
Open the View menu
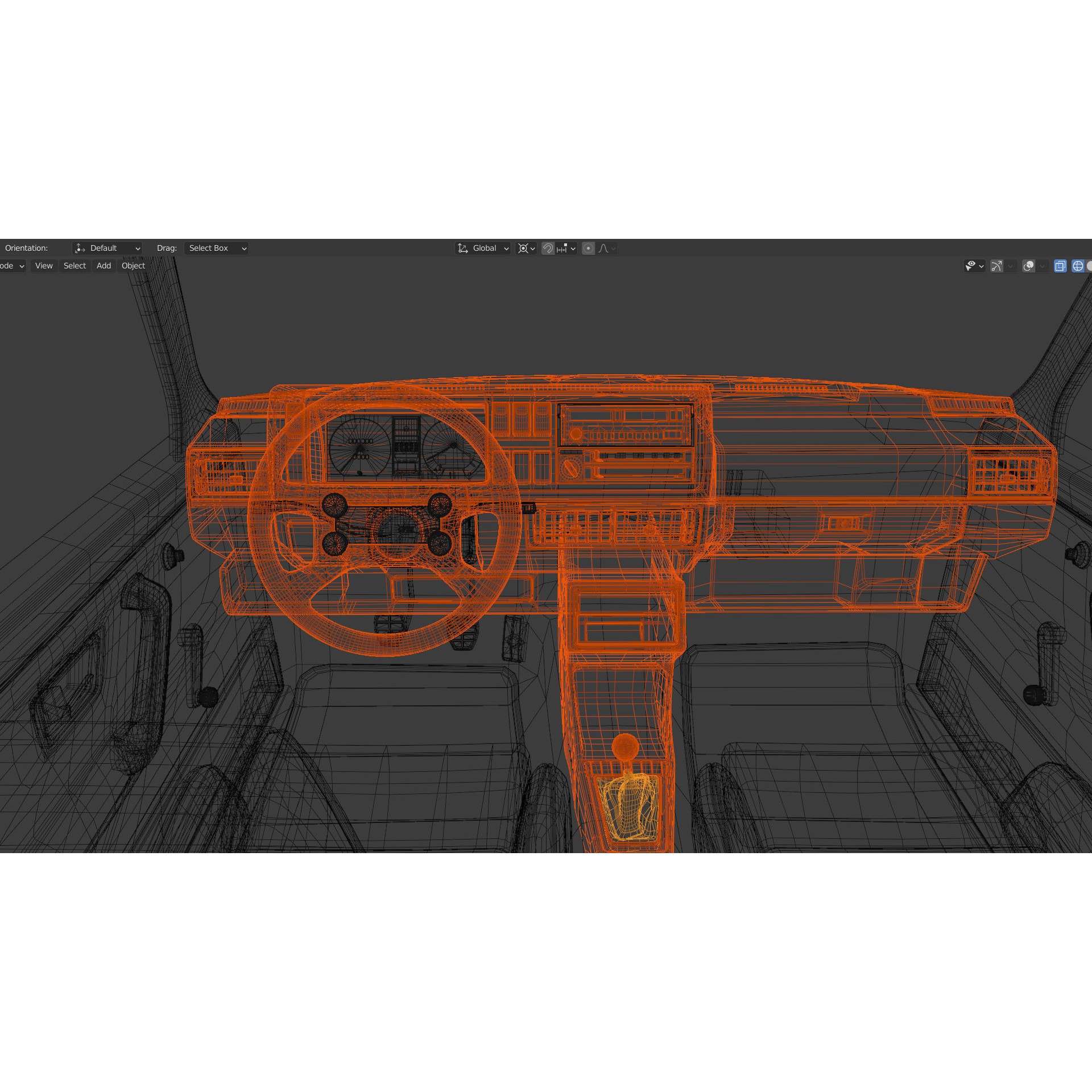43,266
